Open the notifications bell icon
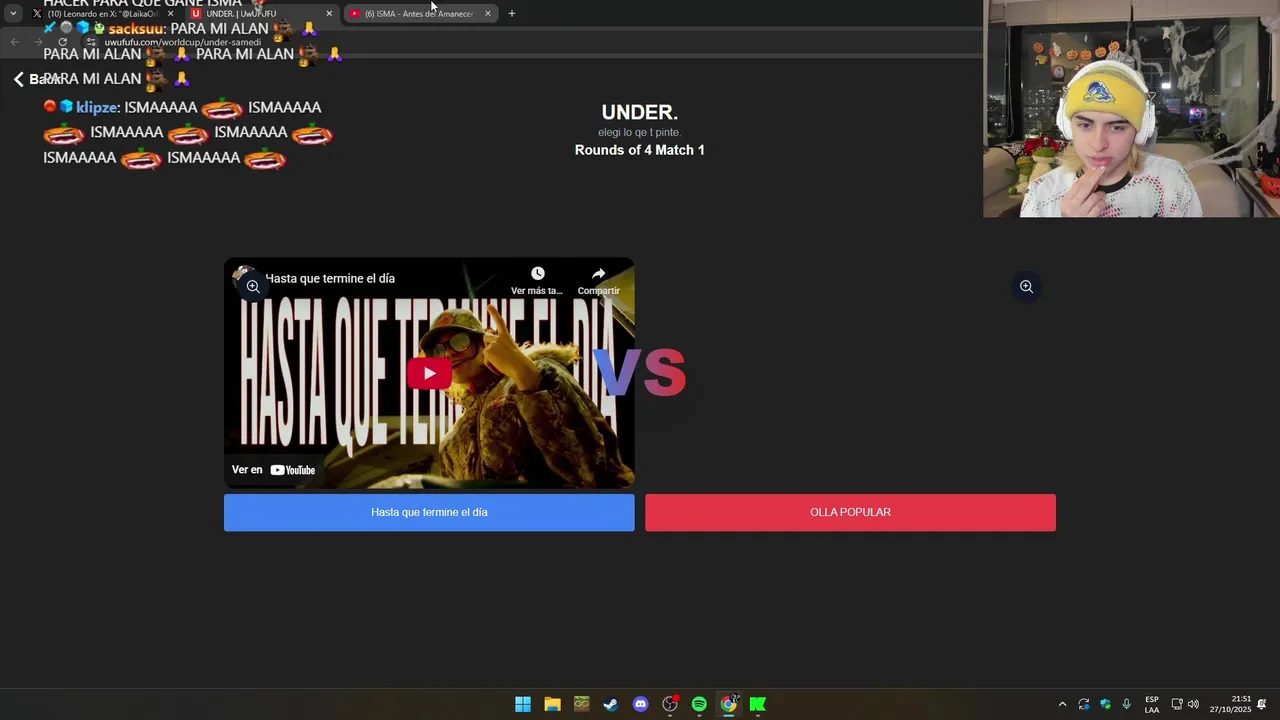 (x=1262, y=704)
